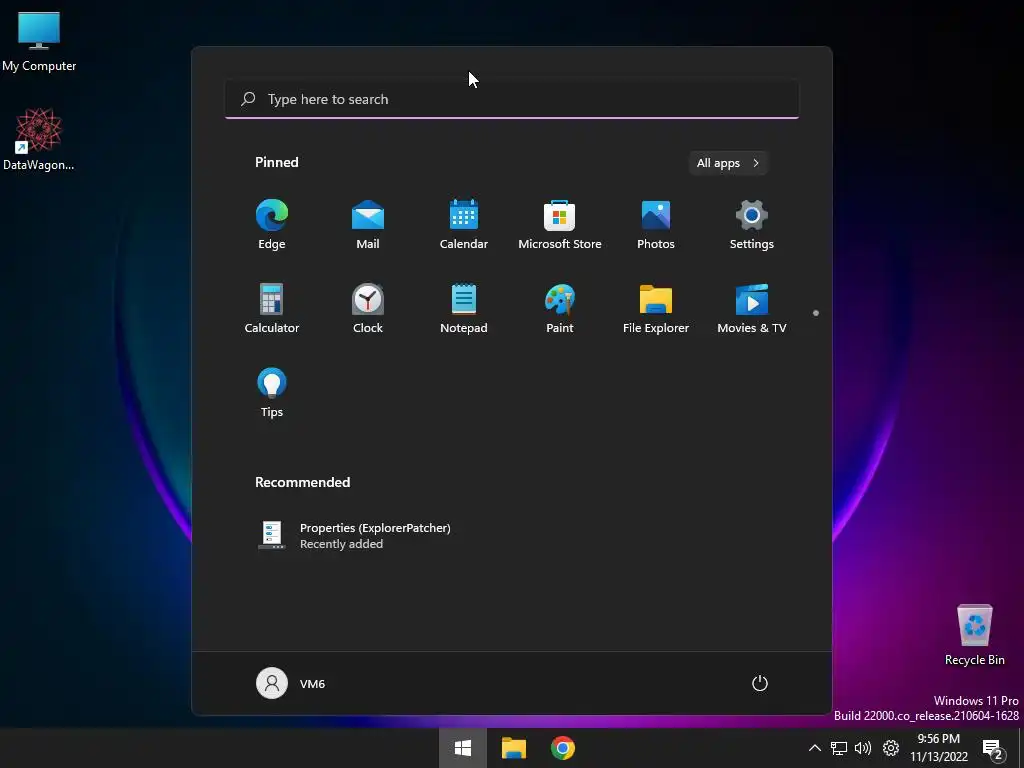
Task: Open the VM6 user account menu
Action: tap(291, 683)
